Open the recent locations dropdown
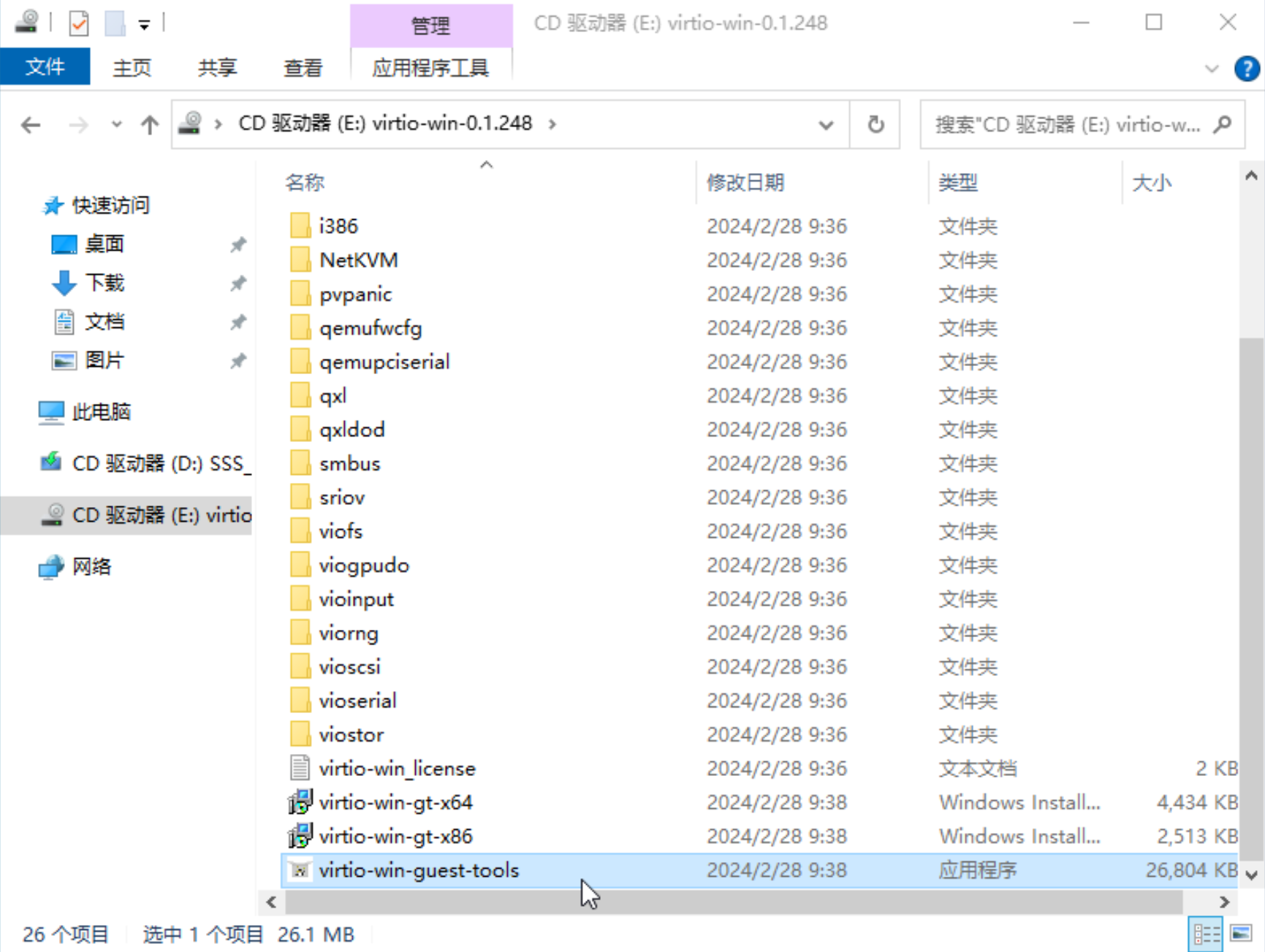Image resolution: width=1265 pixels, height=952 pixels. pos(116,125)
